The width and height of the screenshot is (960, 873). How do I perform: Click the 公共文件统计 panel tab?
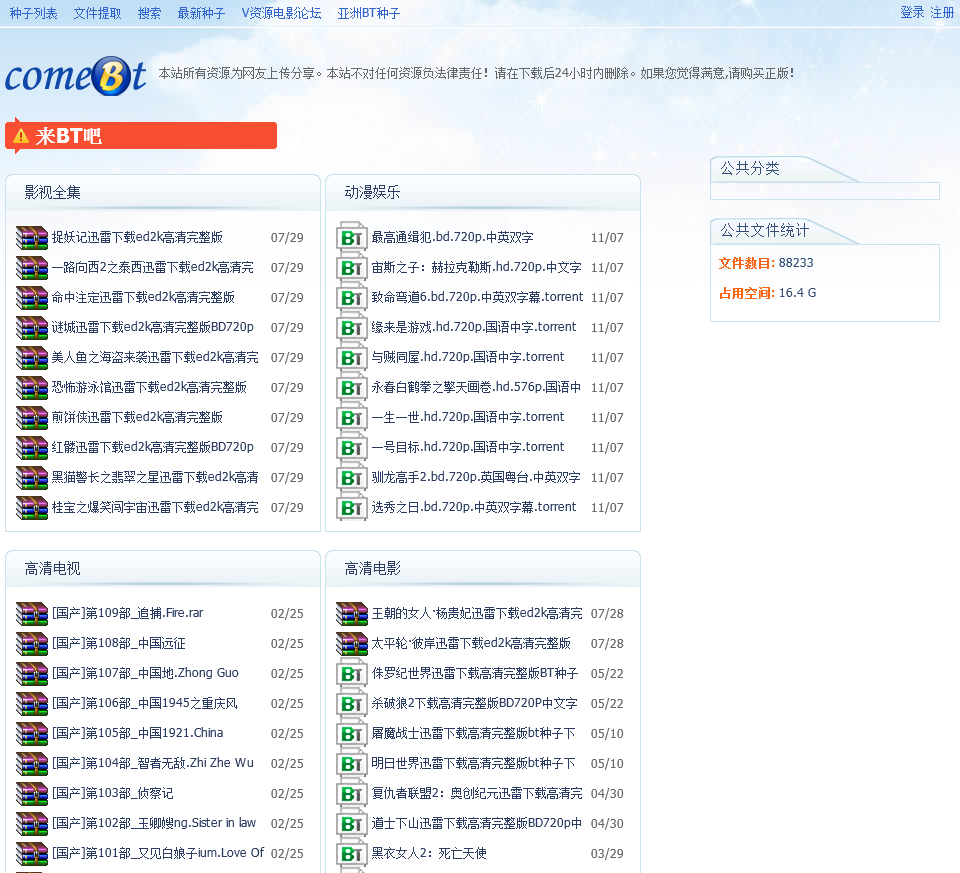click(765, 230)
